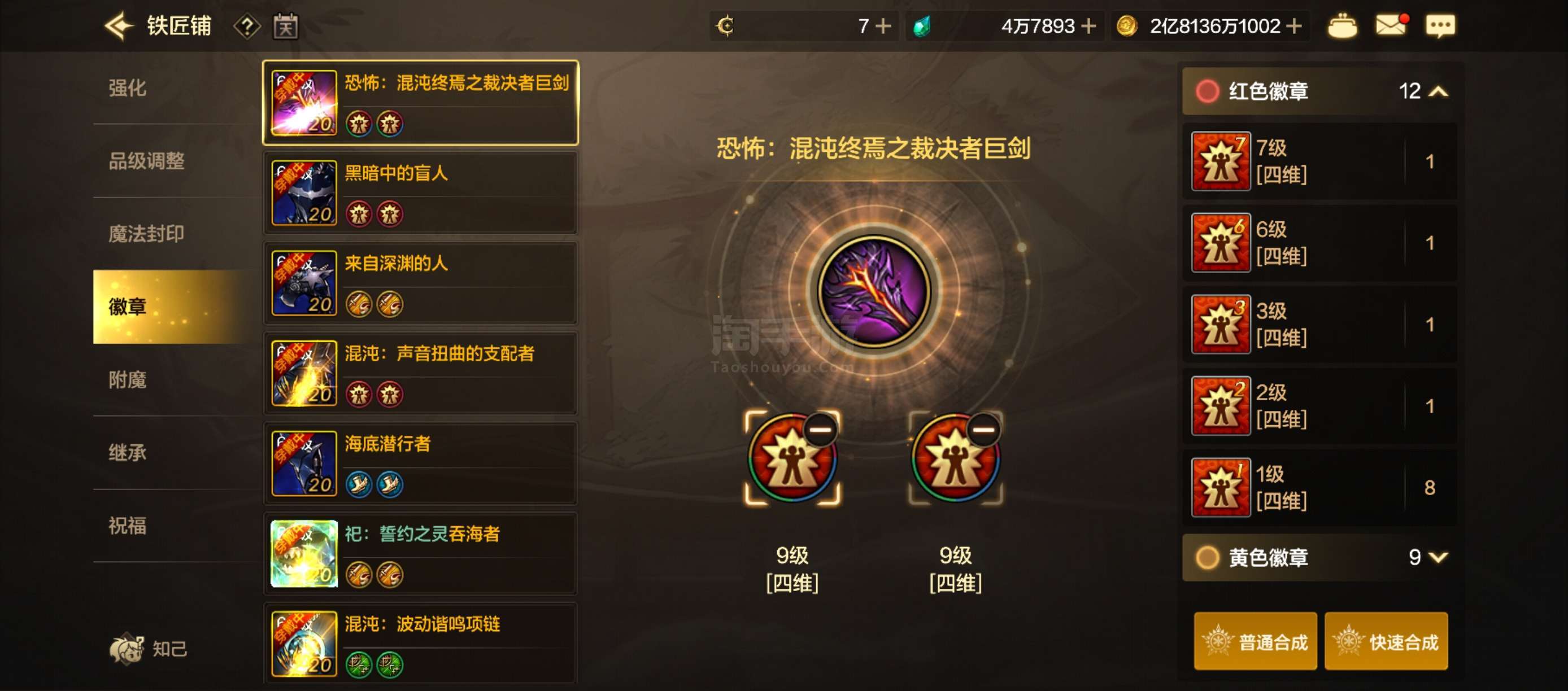1568x691 pixels.
Task: Select the 7级 四维 red emblem
Action: (x=1319, y=161)
